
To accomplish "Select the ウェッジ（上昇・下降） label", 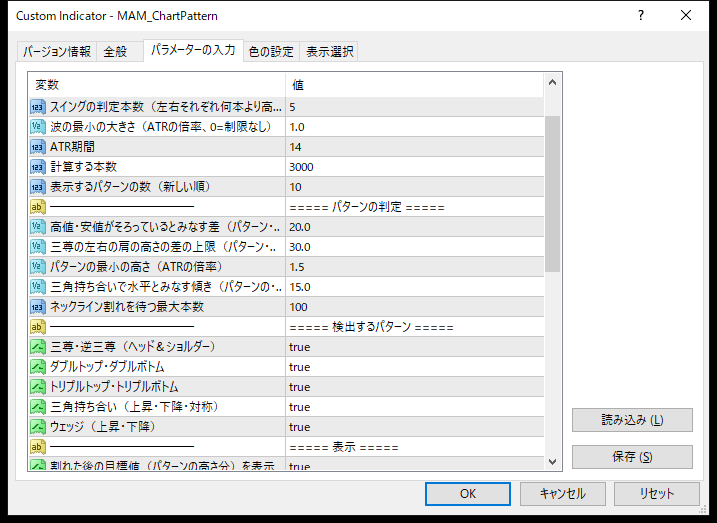I will point(103,427).
